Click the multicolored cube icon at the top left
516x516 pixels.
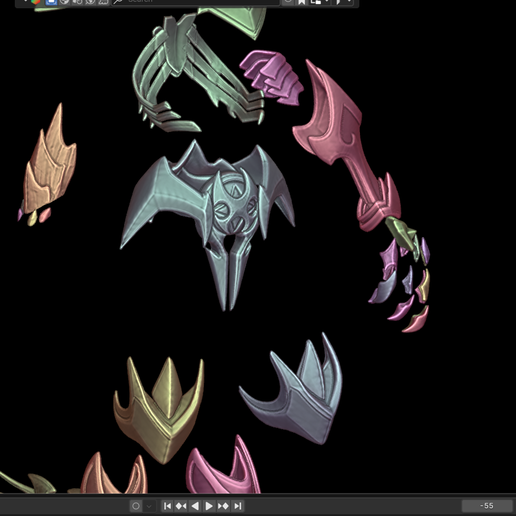pos(36,2)
